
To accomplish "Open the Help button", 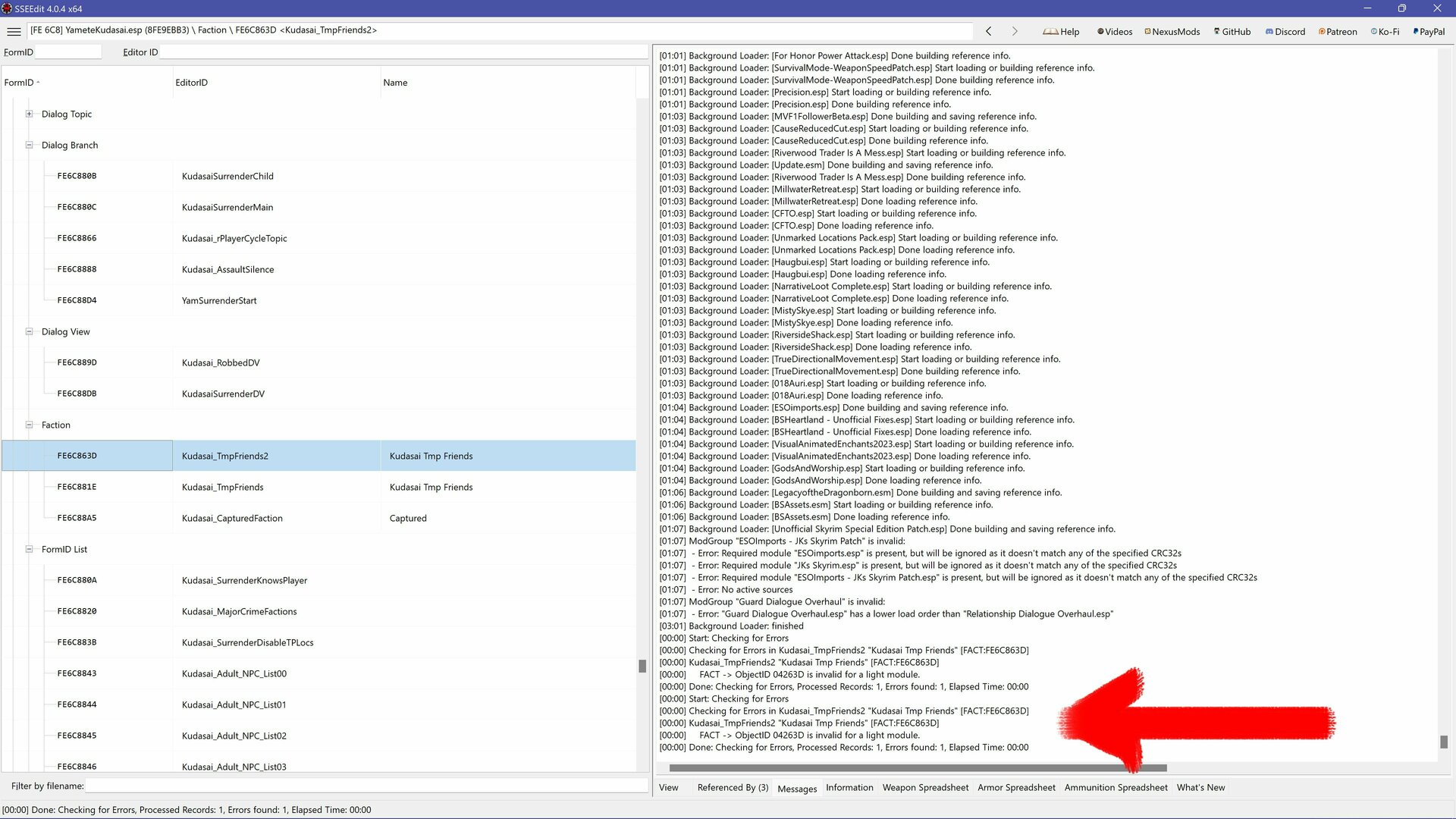I will [1061, 32].
